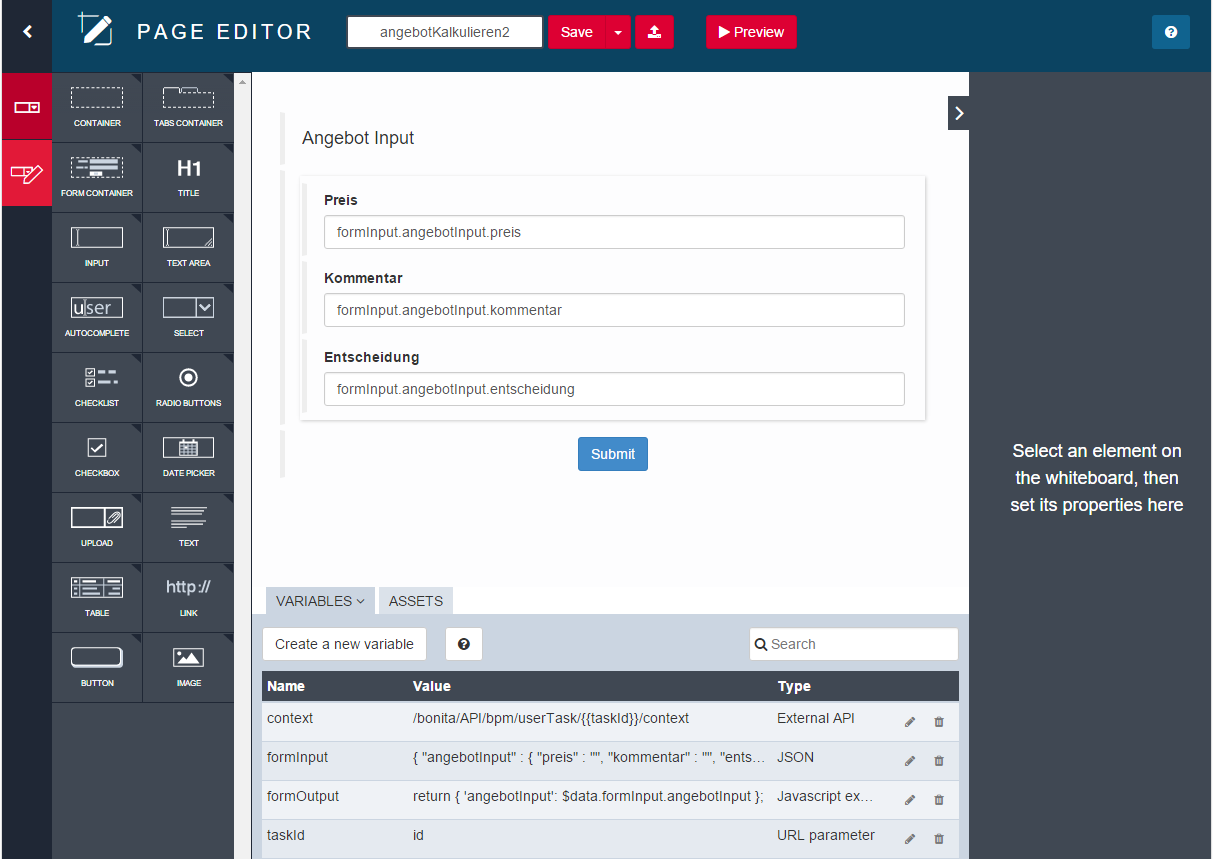The width and height of the screenshot is (1213, 859).
Task: Click the External API type cell
Action: (816, 718)
